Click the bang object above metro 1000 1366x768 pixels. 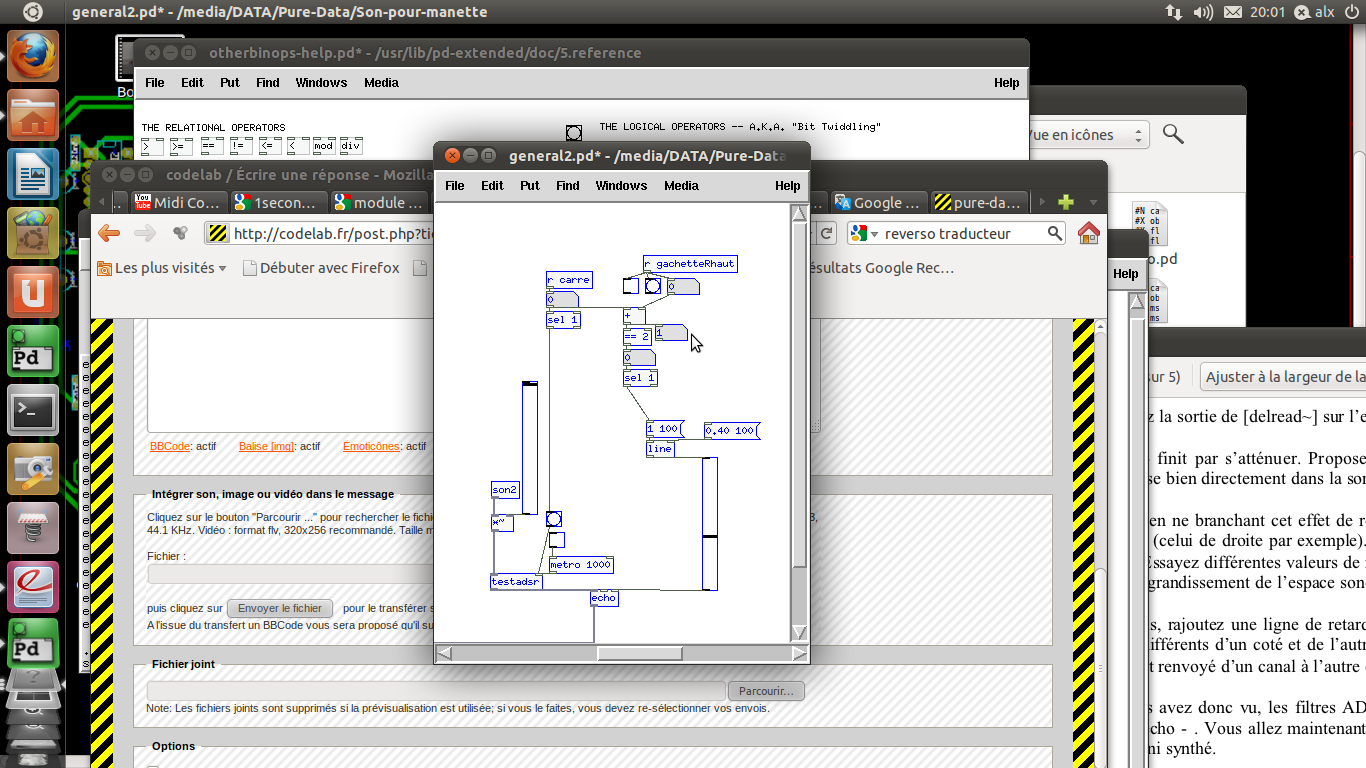pyautogui.click(x=554, y=519)
